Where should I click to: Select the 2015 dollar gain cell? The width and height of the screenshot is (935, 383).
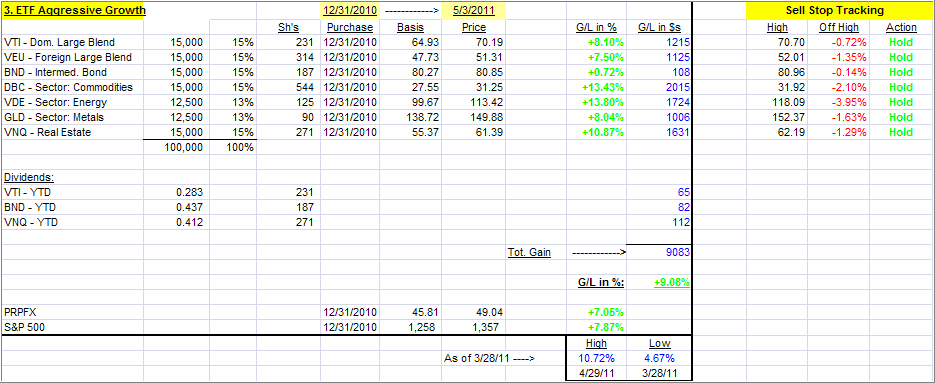coord(659,87)
